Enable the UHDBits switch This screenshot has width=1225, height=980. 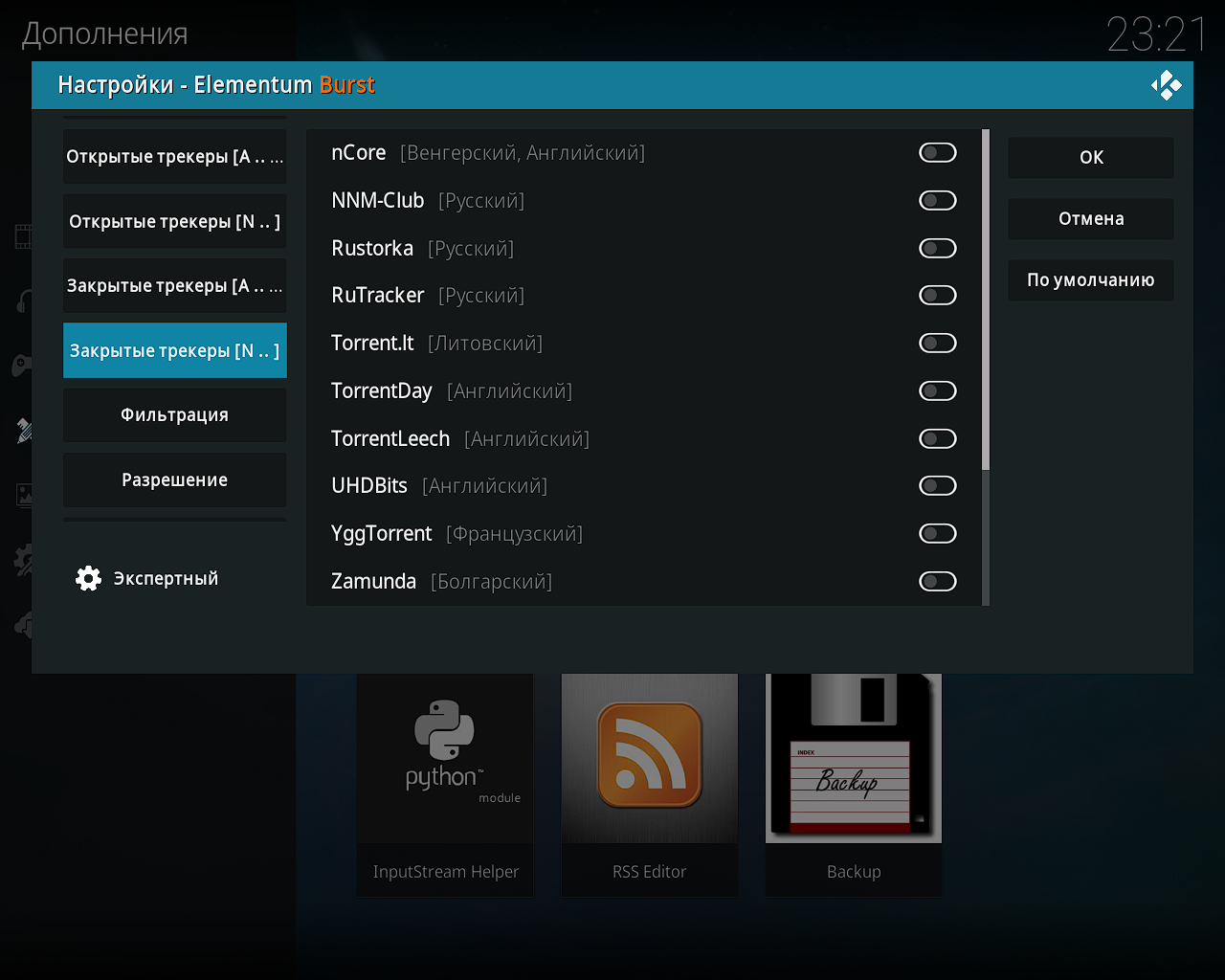point(938,486)
